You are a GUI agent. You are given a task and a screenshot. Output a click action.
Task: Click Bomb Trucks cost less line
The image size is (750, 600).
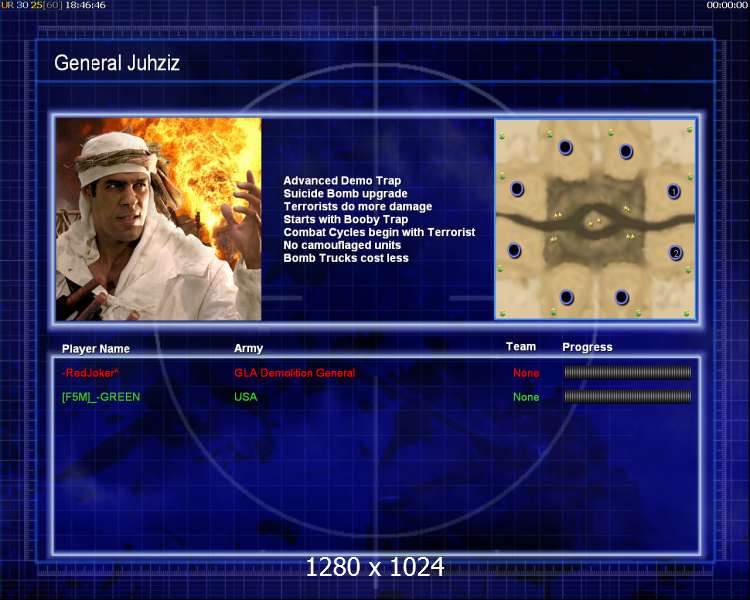[x=346, y=258]
